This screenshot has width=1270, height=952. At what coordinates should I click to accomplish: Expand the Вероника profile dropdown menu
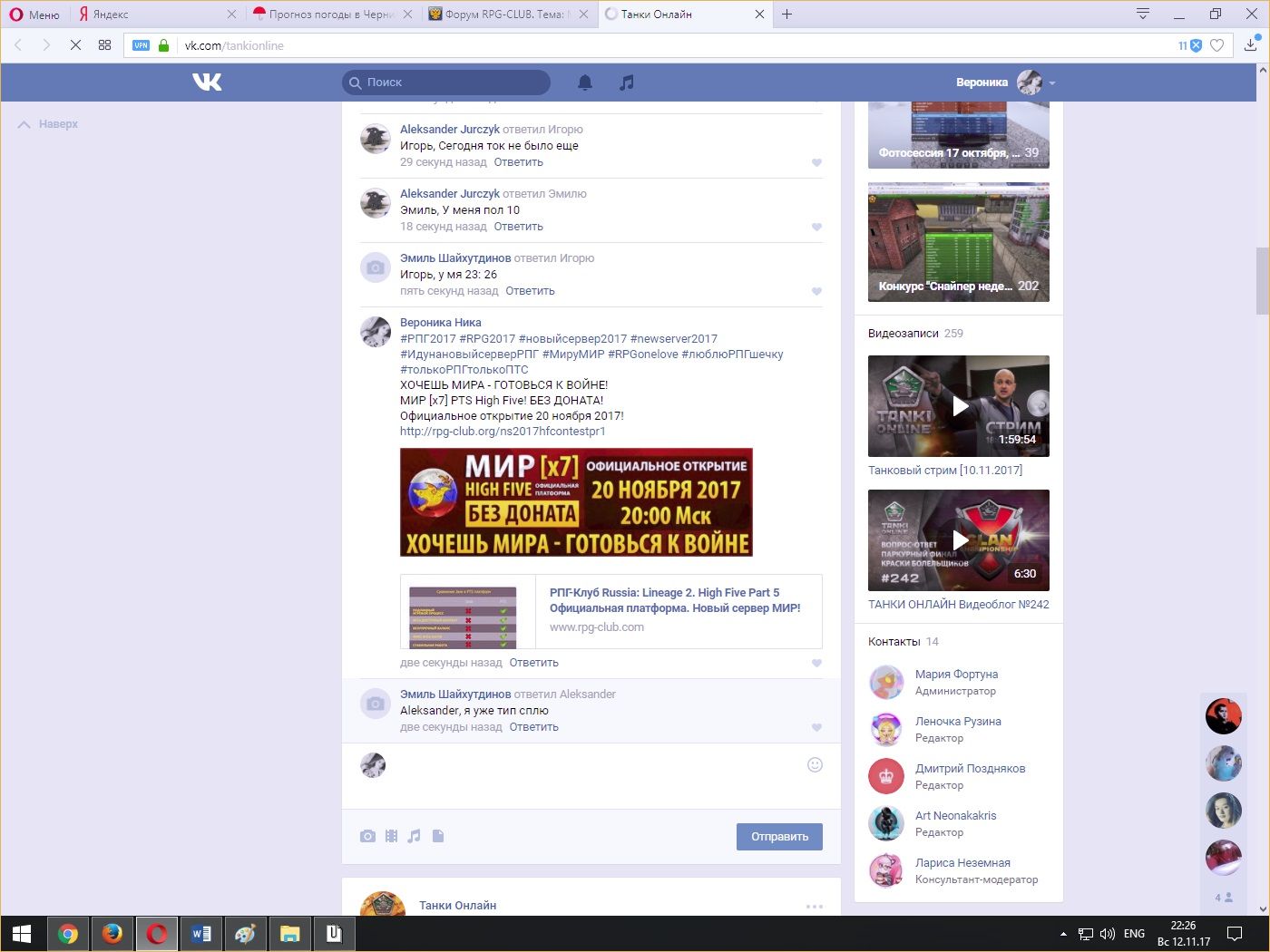[1052, 83]
